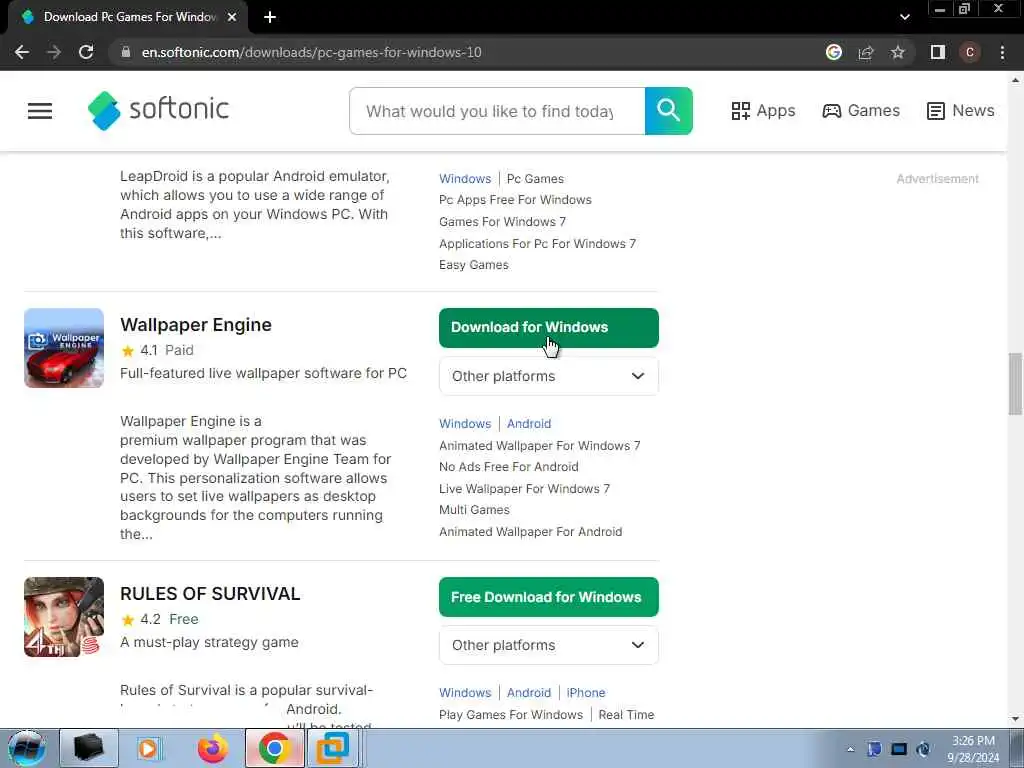Select the Download Pc Games browser tab
This screenshot has width=1024, height=768.
pyautogui.click(x=127, y=17)
